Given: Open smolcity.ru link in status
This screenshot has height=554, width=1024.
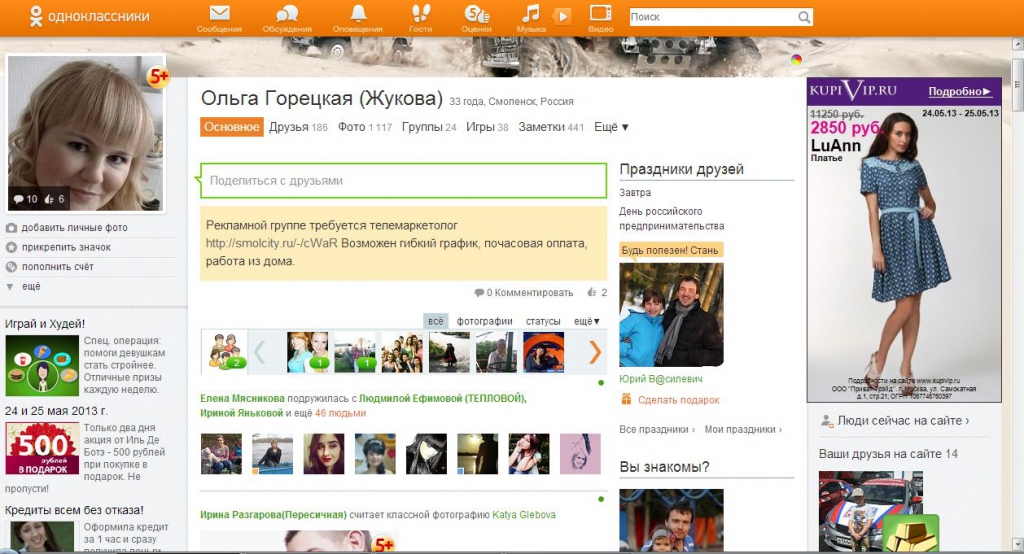Looking at the screenshot, I should coord(272,243).
